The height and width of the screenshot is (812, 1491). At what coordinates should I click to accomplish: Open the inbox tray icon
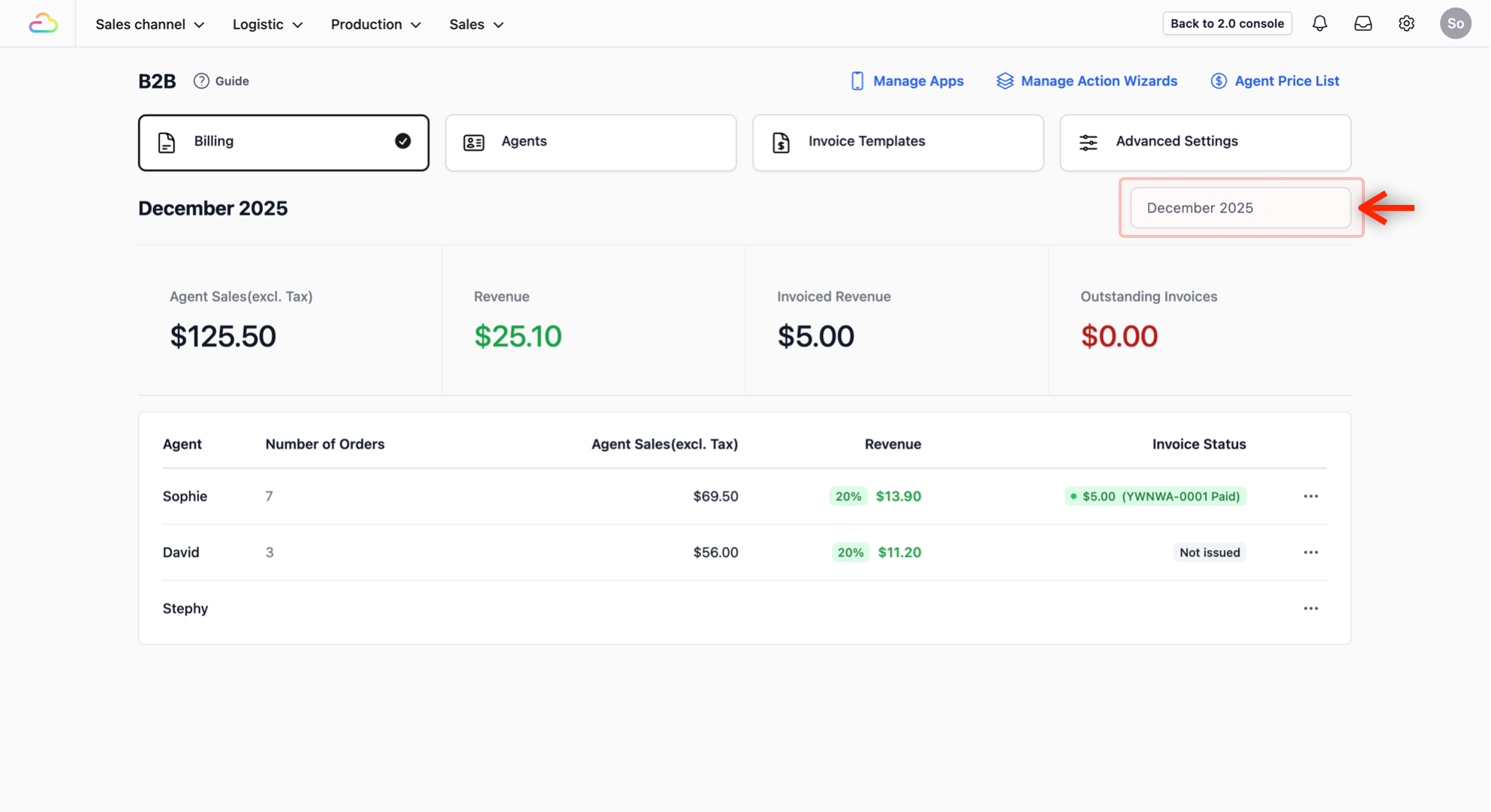click(x=1363, y=23)
